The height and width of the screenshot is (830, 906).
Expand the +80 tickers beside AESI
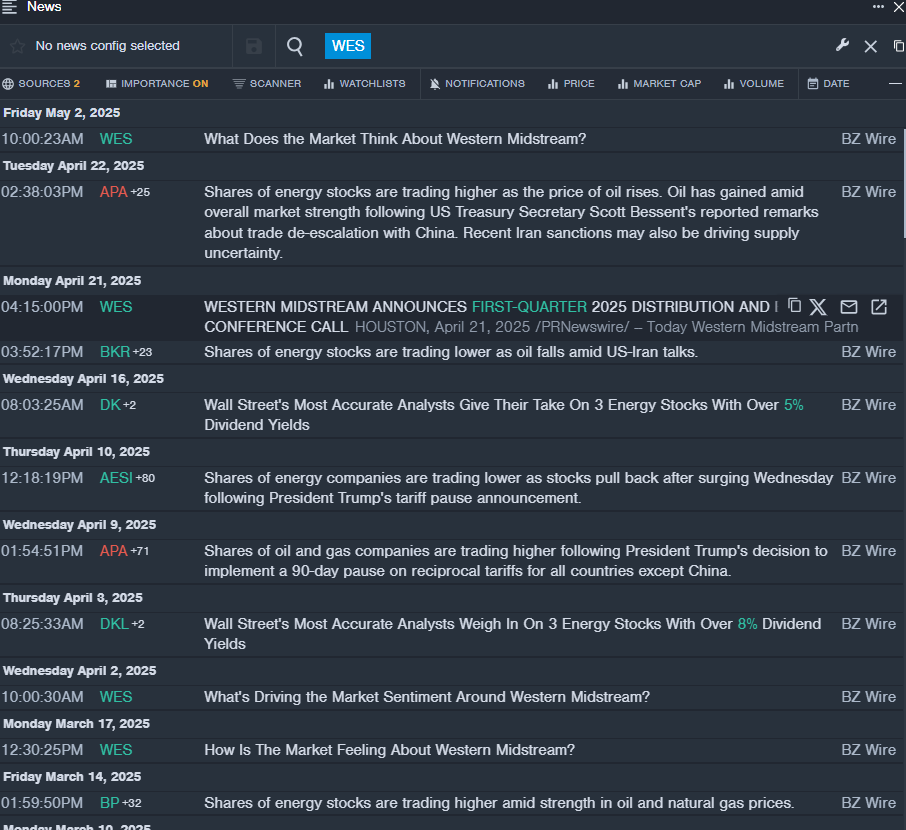tap(145, 478)
